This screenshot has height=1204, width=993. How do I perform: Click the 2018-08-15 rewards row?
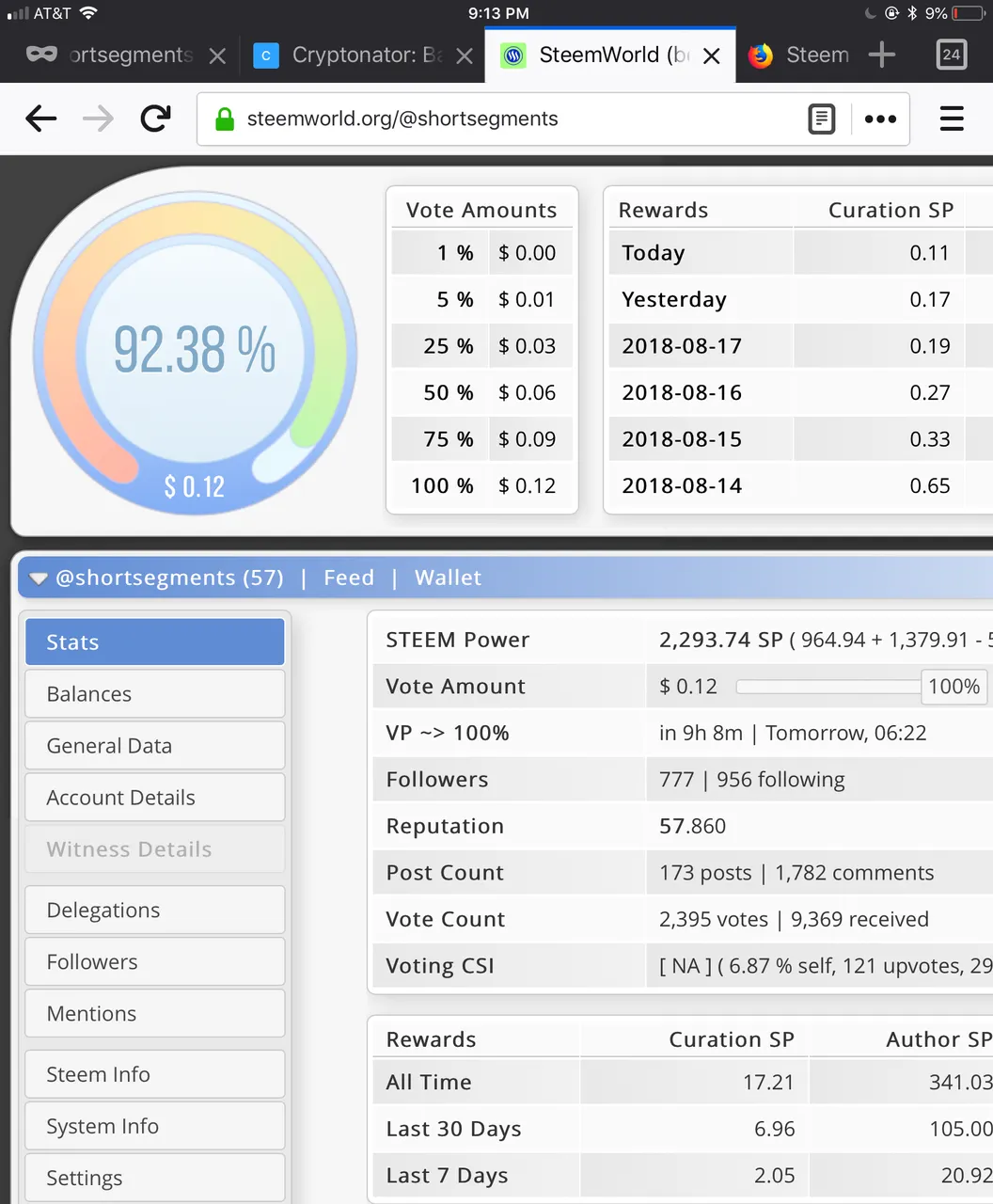[x=799, y=439]
